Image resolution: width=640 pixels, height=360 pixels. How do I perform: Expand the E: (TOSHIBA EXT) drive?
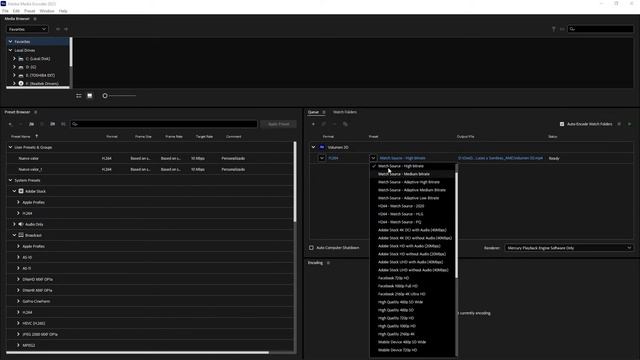[x=14, y=75]
